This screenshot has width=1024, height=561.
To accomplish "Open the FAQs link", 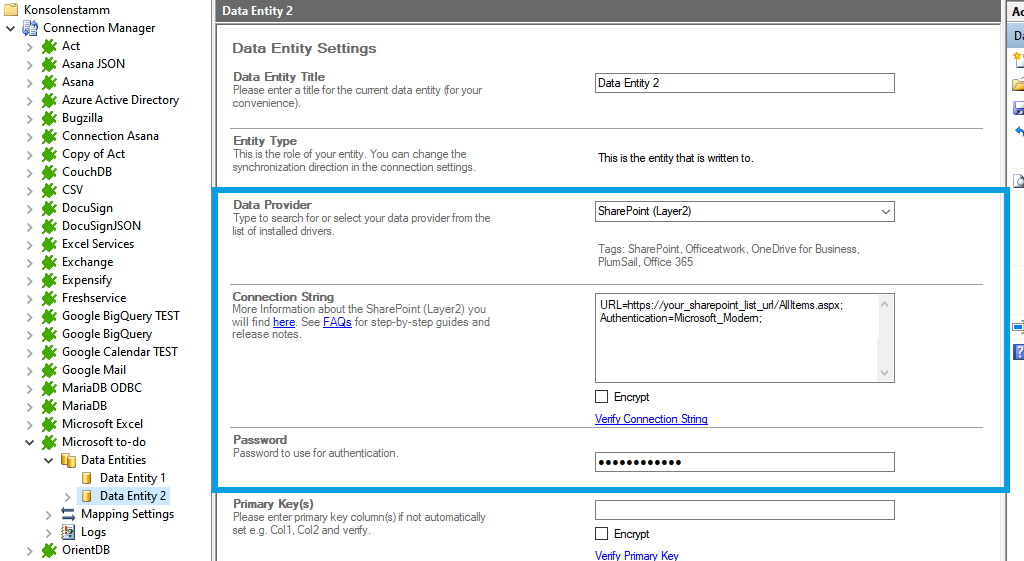I will 337,322.
